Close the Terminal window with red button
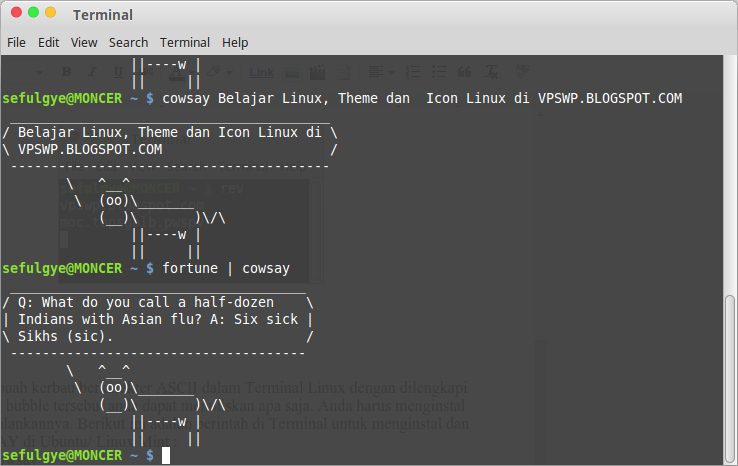738x466 pixels. tap(16, 13)
